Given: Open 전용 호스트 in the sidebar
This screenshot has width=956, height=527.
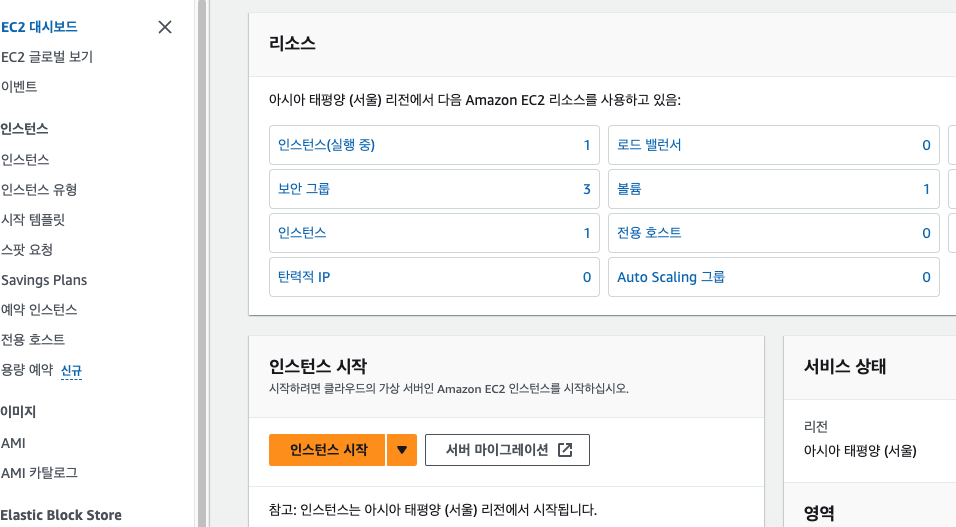Looking at the screenshot, I should pyautogui.click(x=33, y=340).
